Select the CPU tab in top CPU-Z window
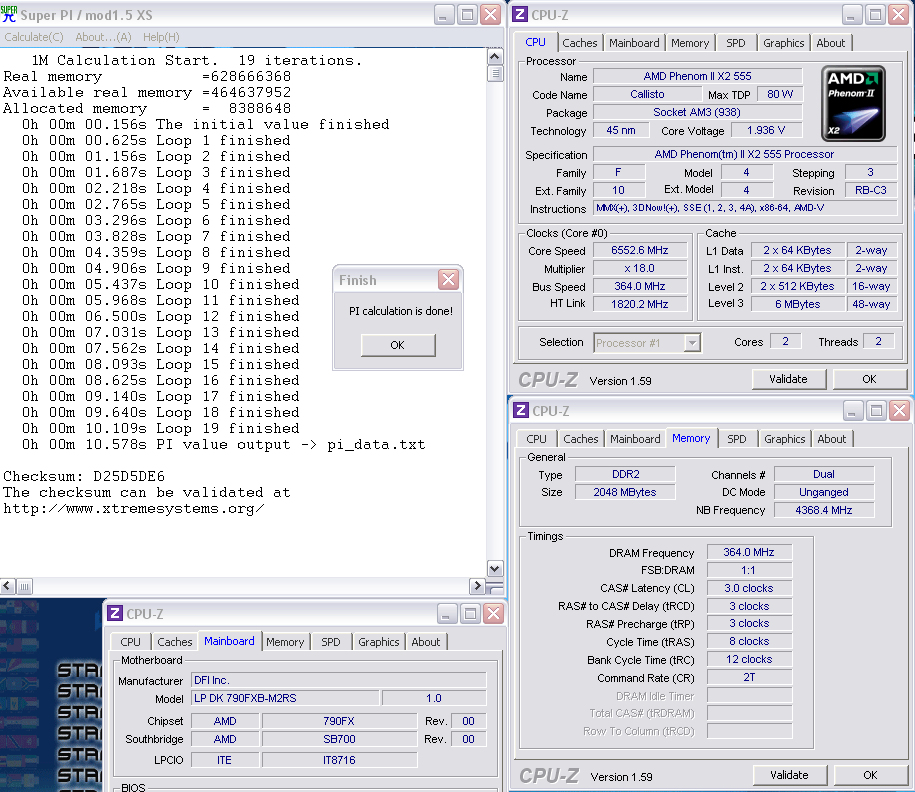 [535, 42]
